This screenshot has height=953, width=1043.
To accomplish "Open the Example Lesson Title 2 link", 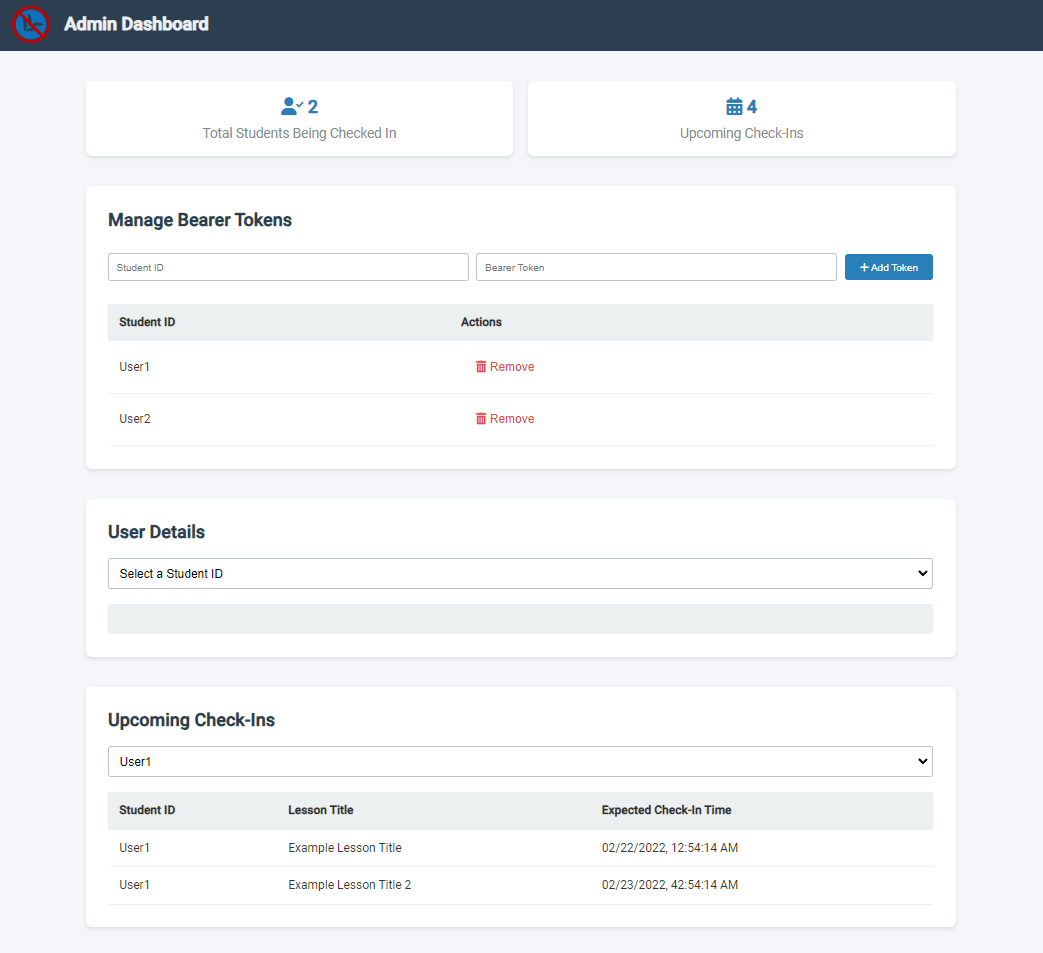I will click(349, 885).
